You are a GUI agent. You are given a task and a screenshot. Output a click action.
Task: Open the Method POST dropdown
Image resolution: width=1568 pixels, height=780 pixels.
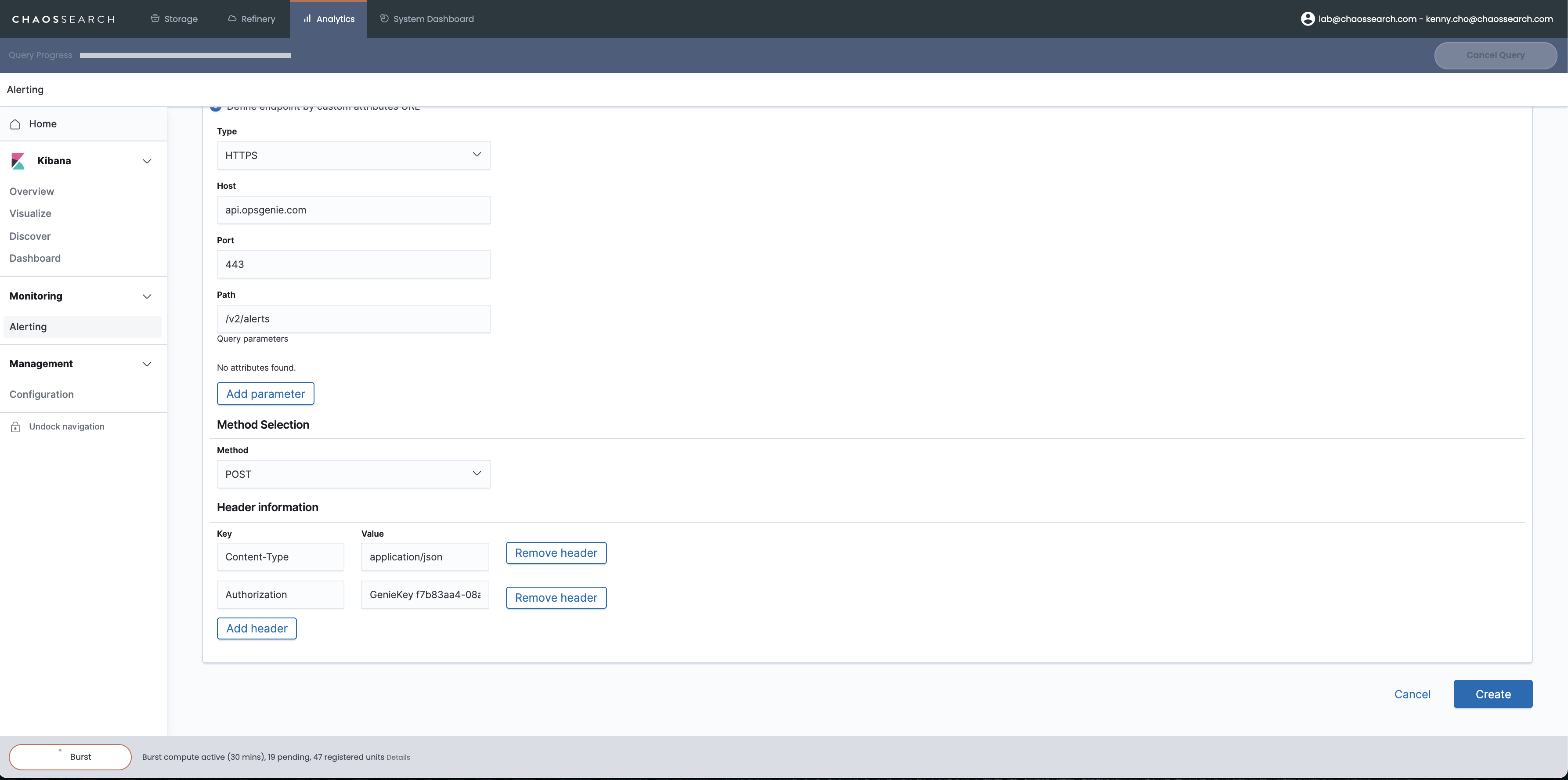tap(353, 475)
